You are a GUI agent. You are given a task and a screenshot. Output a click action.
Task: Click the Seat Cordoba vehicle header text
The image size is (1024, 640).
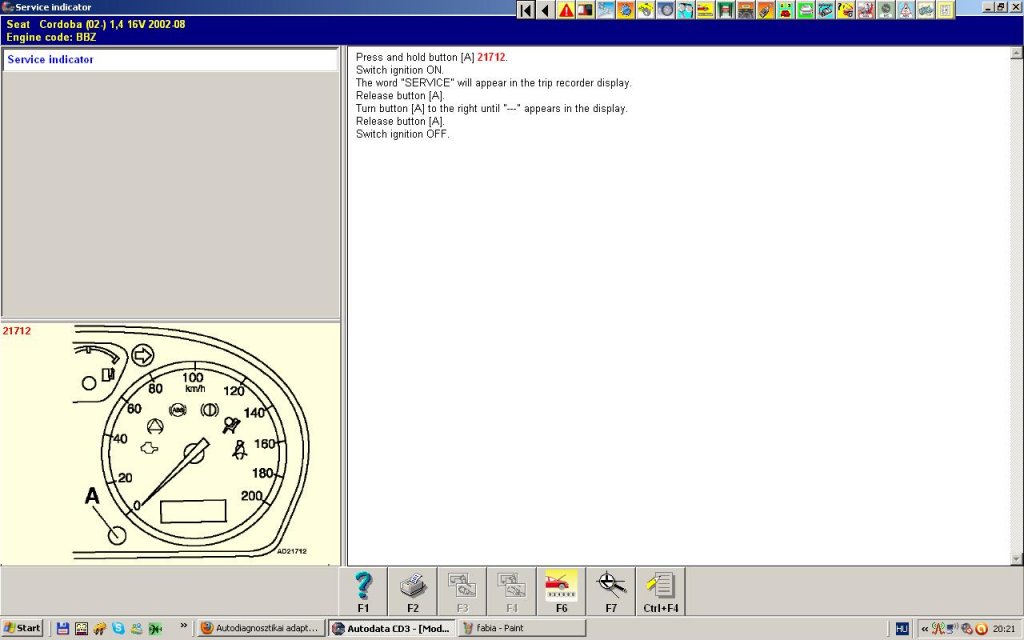[96, 24]
